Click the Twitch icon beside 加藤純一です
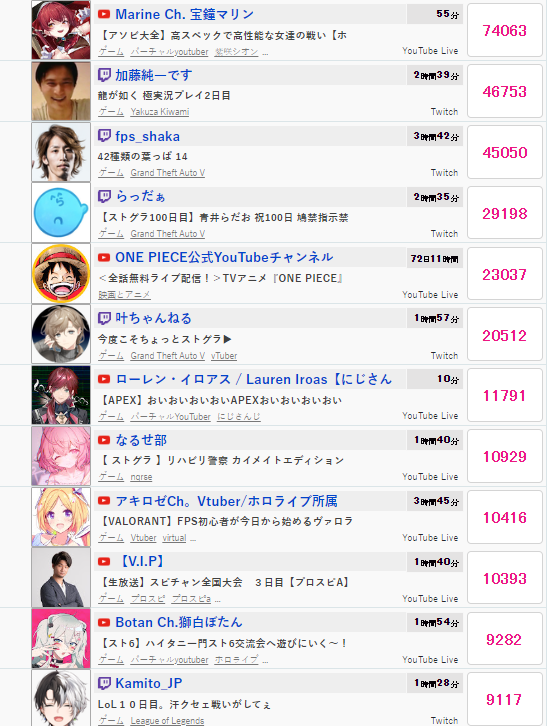 [x=104, y=75]
